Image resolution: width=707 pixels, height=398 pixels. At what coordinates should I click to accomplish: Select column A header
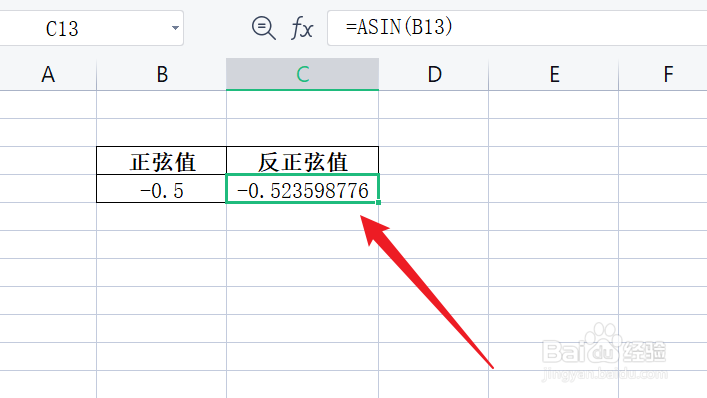click(48, 74)
